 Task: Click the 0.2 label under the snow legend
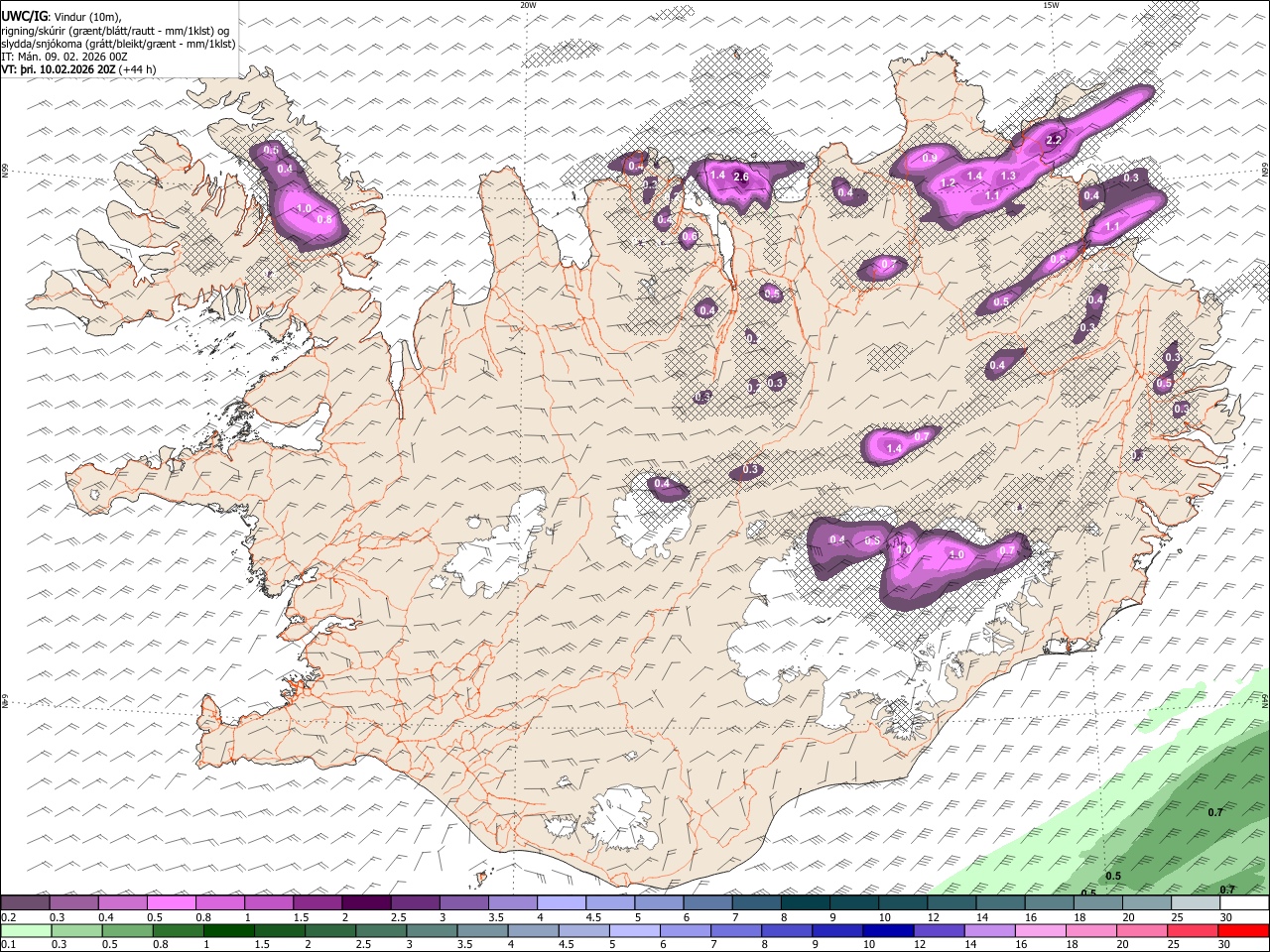7,917
